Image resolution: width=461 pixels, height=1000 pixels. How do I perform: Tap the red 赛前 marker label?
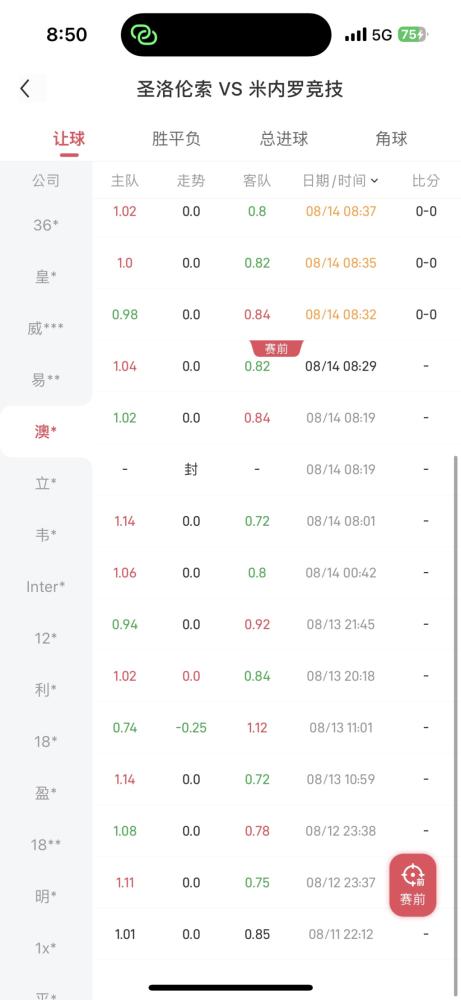(x=276, y=349)
